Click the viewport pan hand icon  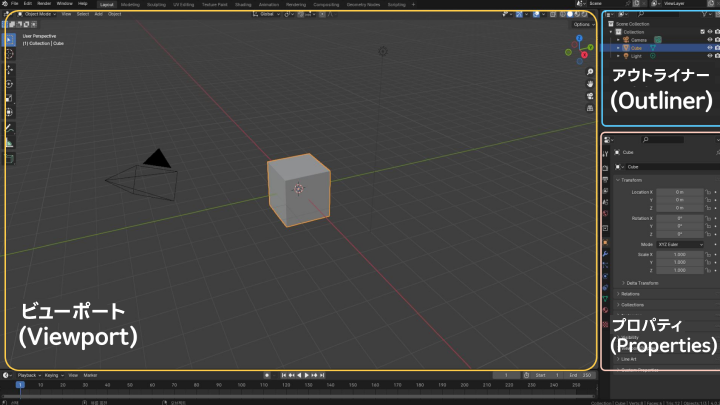[x=590, y=84]
